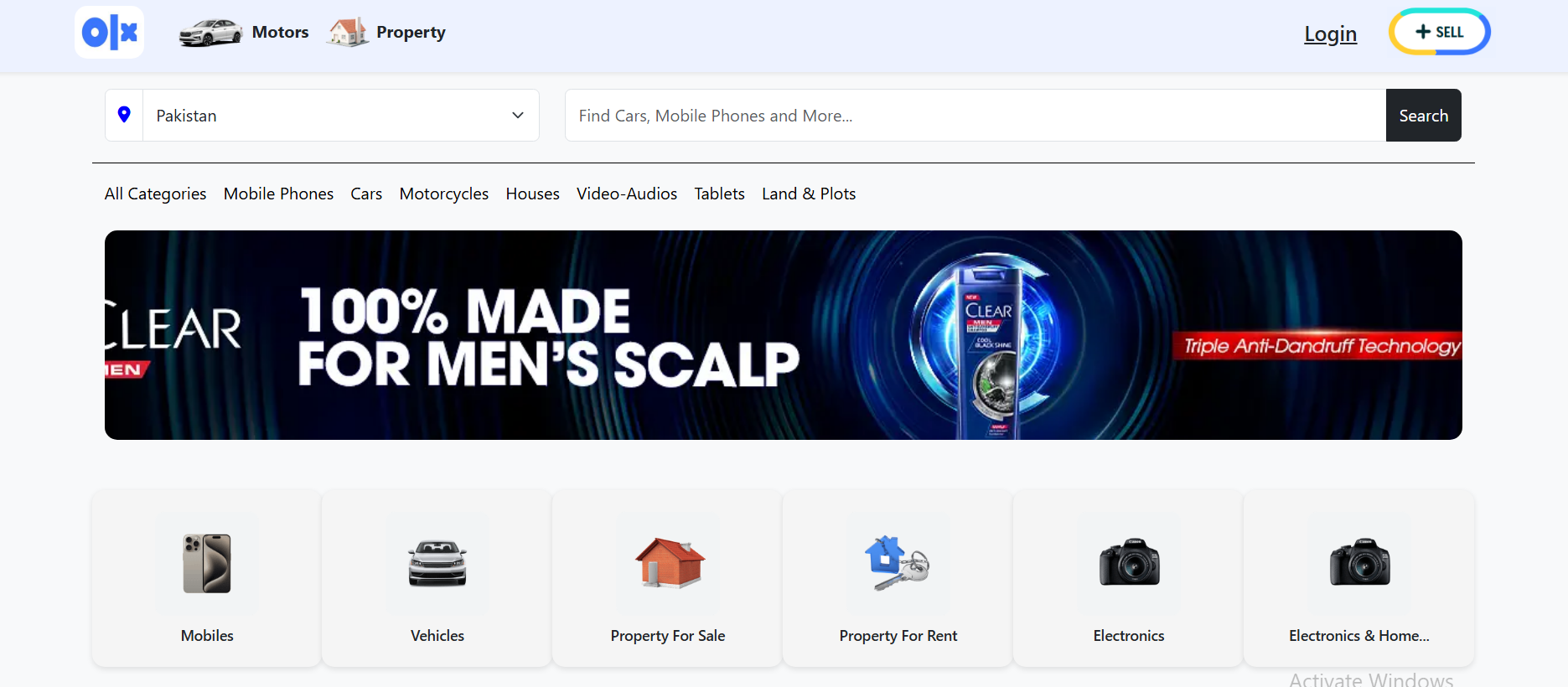
Task: Click the location dropdown chevron arrow
Action: coord(518,116)
